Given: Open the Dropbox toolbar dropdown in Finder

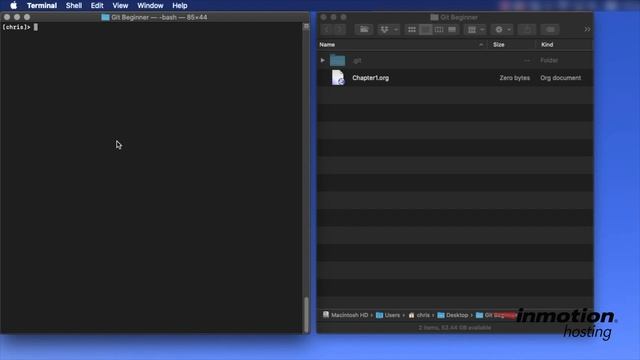Looking at the screenshot, I should [388, 29].
